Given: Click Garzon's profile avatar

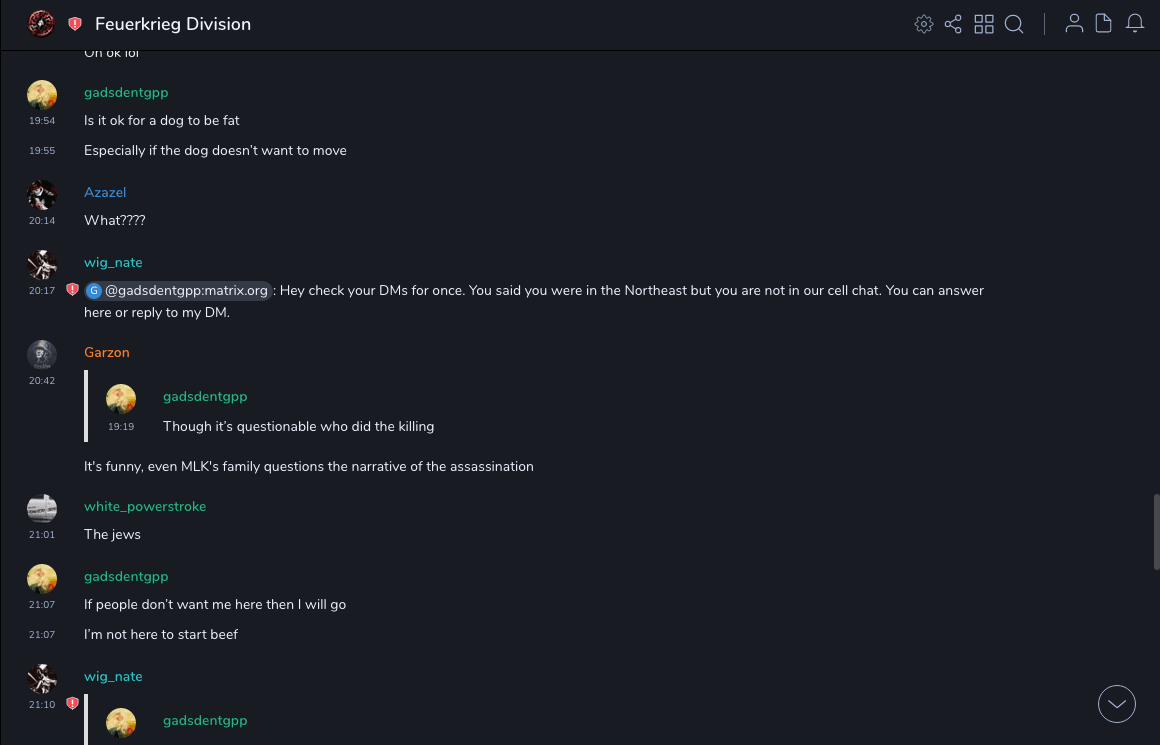Looking at the screenshot, I should (42, 354).
